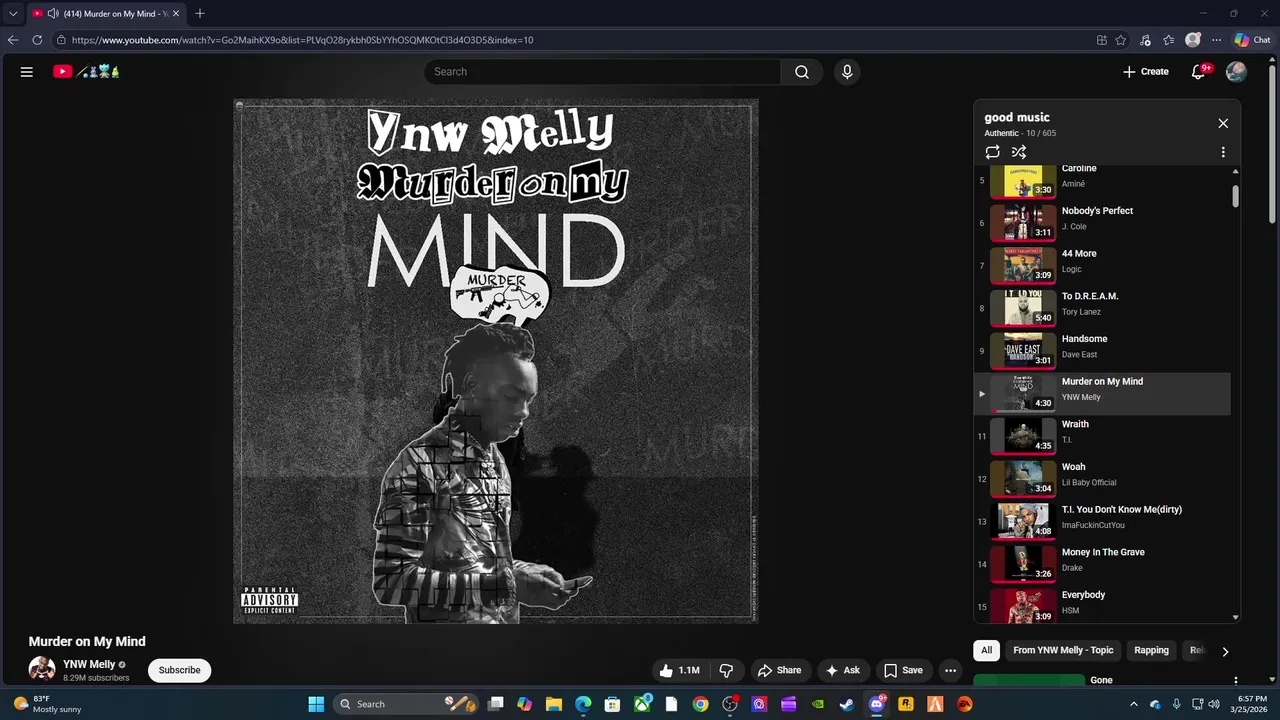The width and height of the screenshot is (1280, 720).
Task: Like the video with 1.1M likes
Action: (x=680, y=670)
